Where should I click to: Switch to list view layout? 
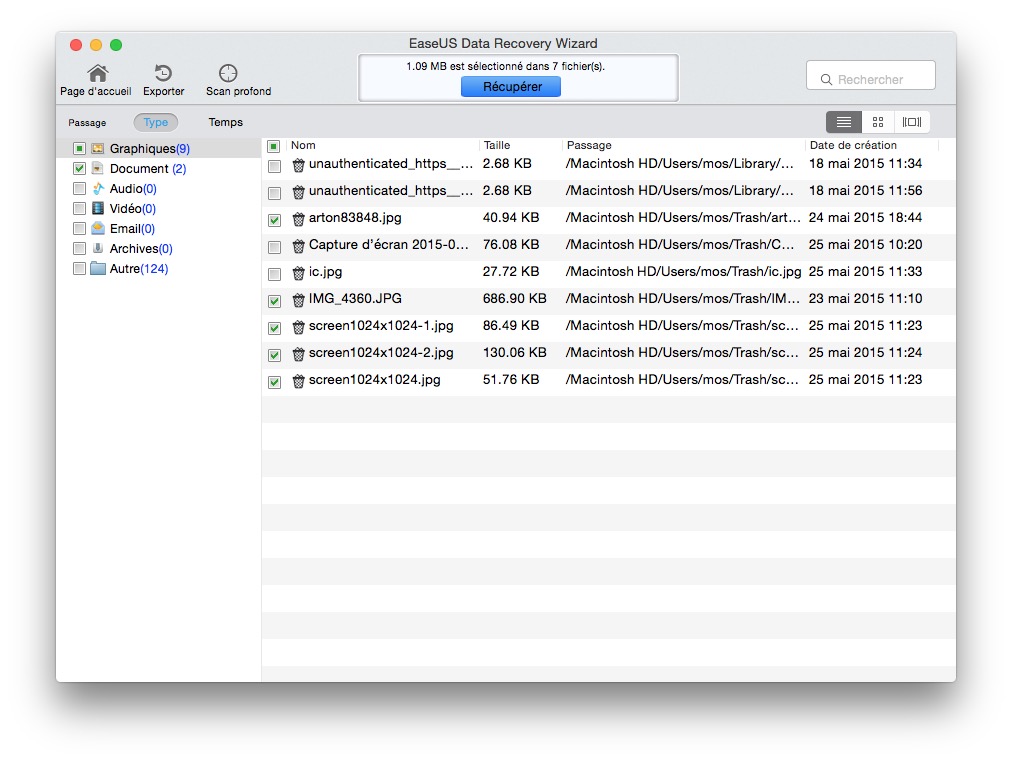point(844,122)
